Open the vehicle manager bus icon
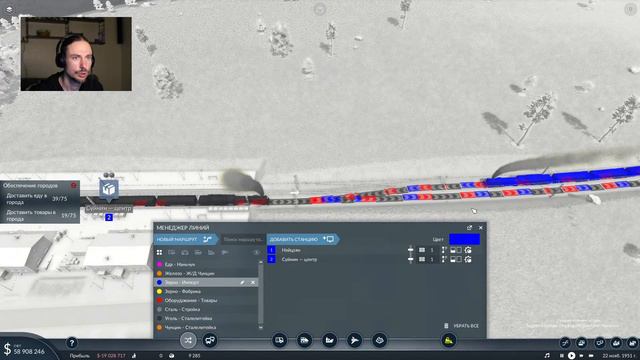The width and height of the screenshot is (640, 360). 210,340
